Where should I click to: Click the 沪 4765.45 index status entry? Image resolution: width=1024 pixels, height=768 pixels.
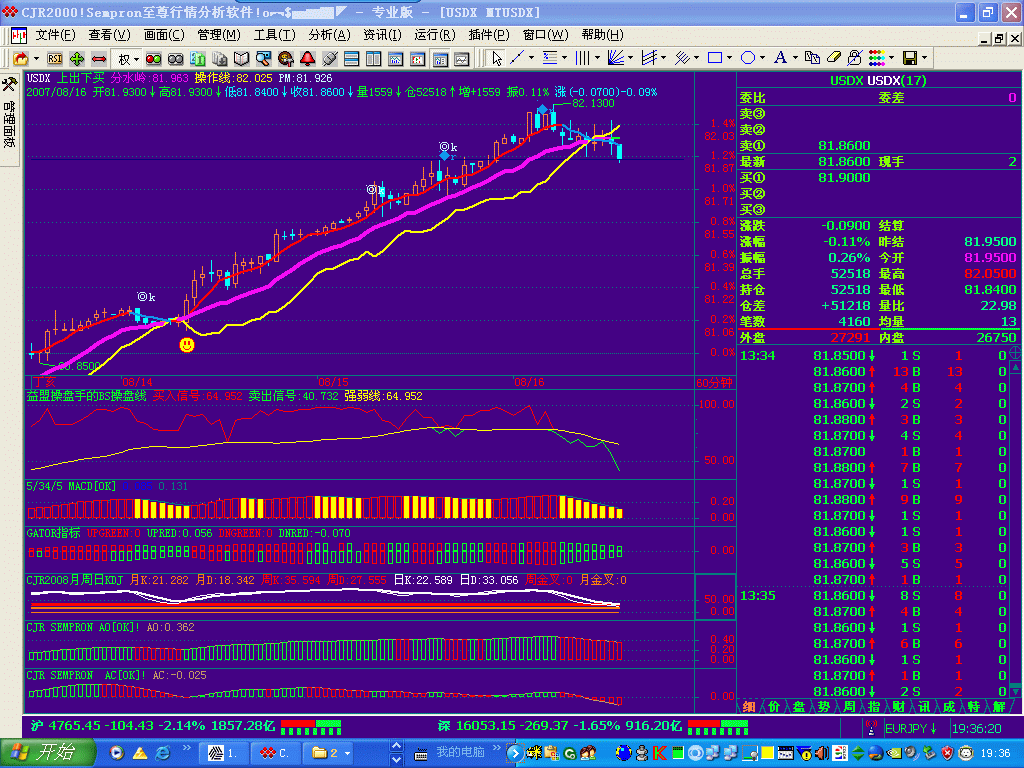(x=153, y=726)
